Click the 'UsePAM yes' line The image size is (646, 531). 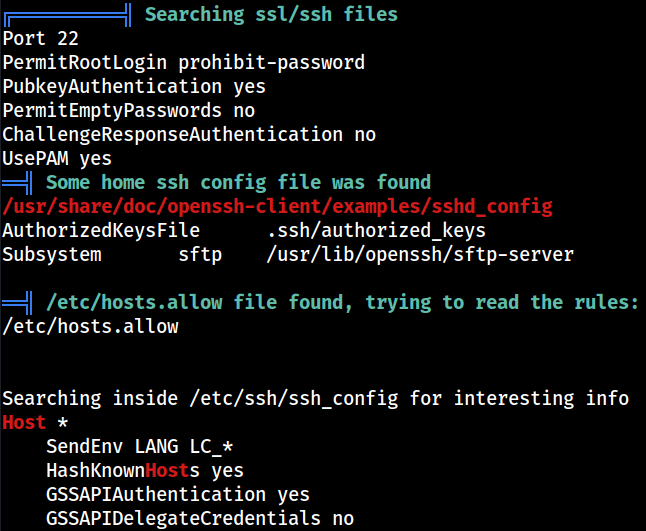[57, 159]
